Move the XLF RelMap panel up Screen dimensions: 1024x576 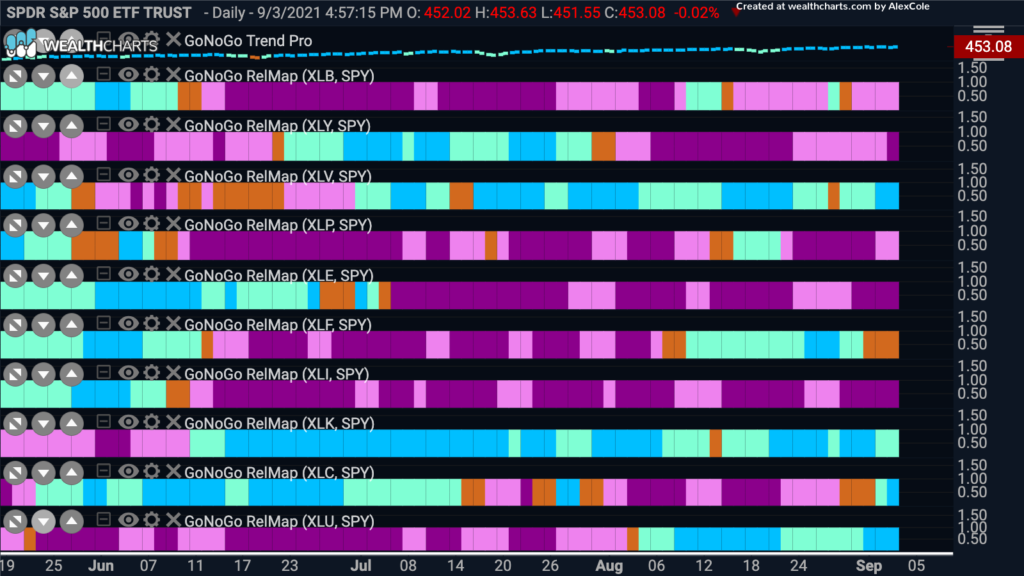[x=71, y=325]
